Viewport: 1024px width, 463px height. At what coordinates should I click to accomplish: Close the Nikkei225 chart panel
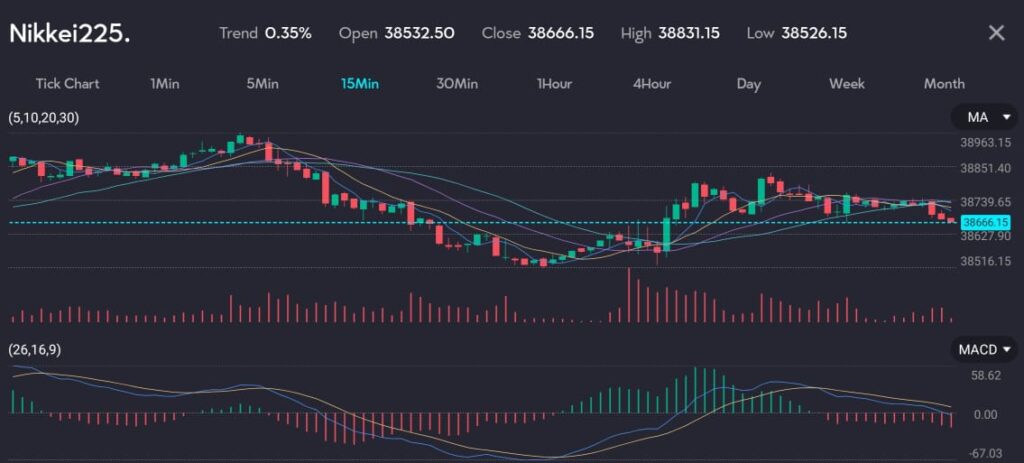[x=996, y=33]
